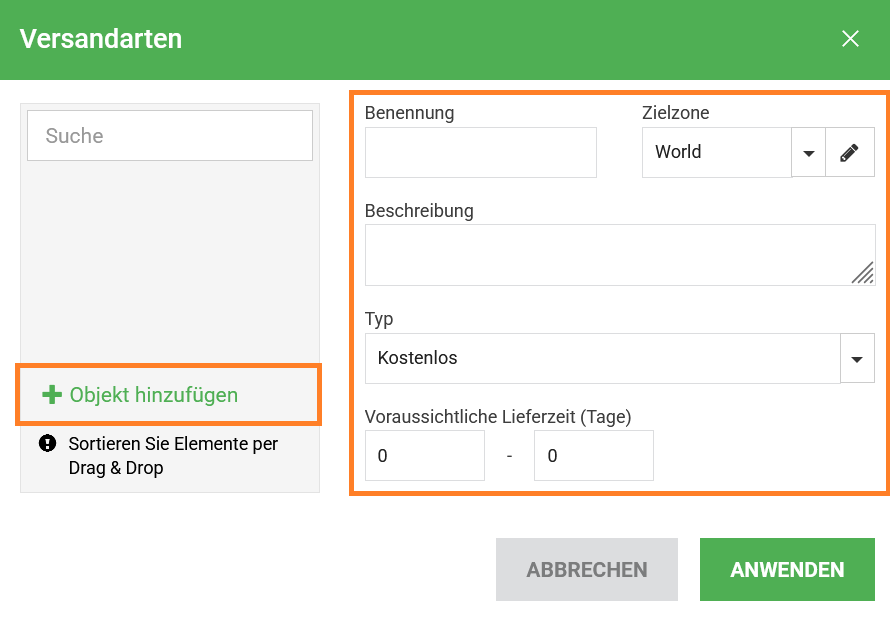890x620 pixels.
Task: Close the Versandarten dialog with the X
Action: pyautogui.click(x=850, y=39)
